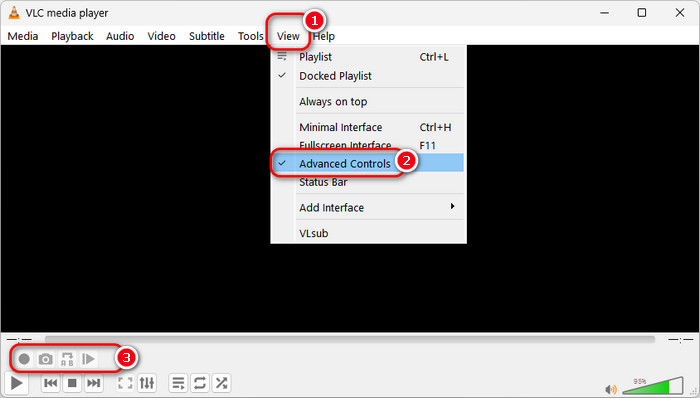Open the Help menu
Image resolution: width=700 pixels, height=398 pixels.
324,36
